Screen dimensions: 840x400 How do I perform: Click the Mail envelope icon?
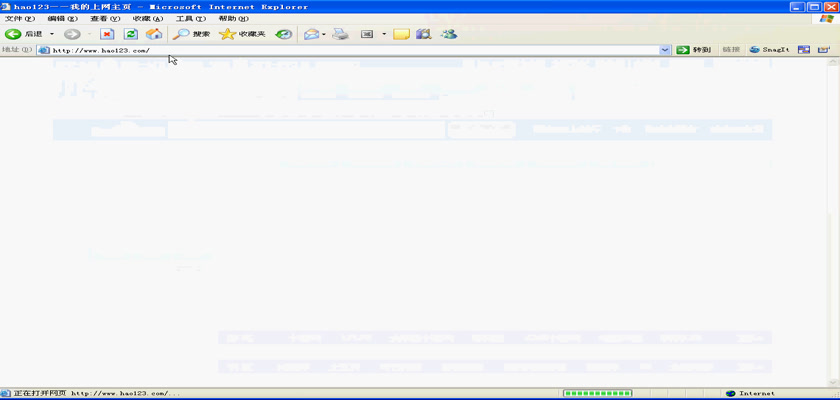(312, 34)
